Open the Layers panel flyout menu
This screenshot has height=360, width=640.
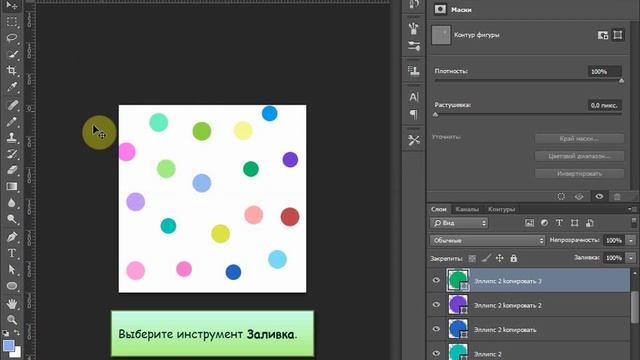click(633, 209)
